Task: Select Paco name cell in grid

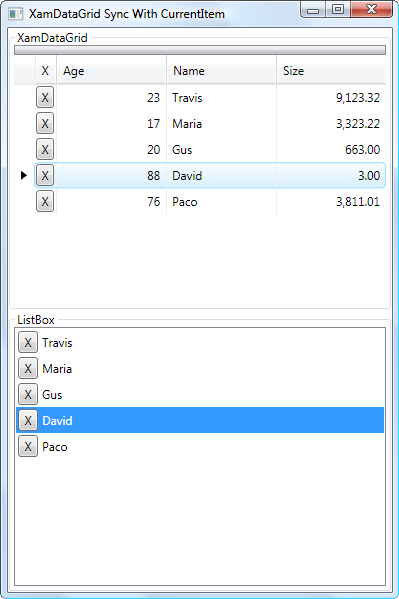Action: click(x=221, y=201)
